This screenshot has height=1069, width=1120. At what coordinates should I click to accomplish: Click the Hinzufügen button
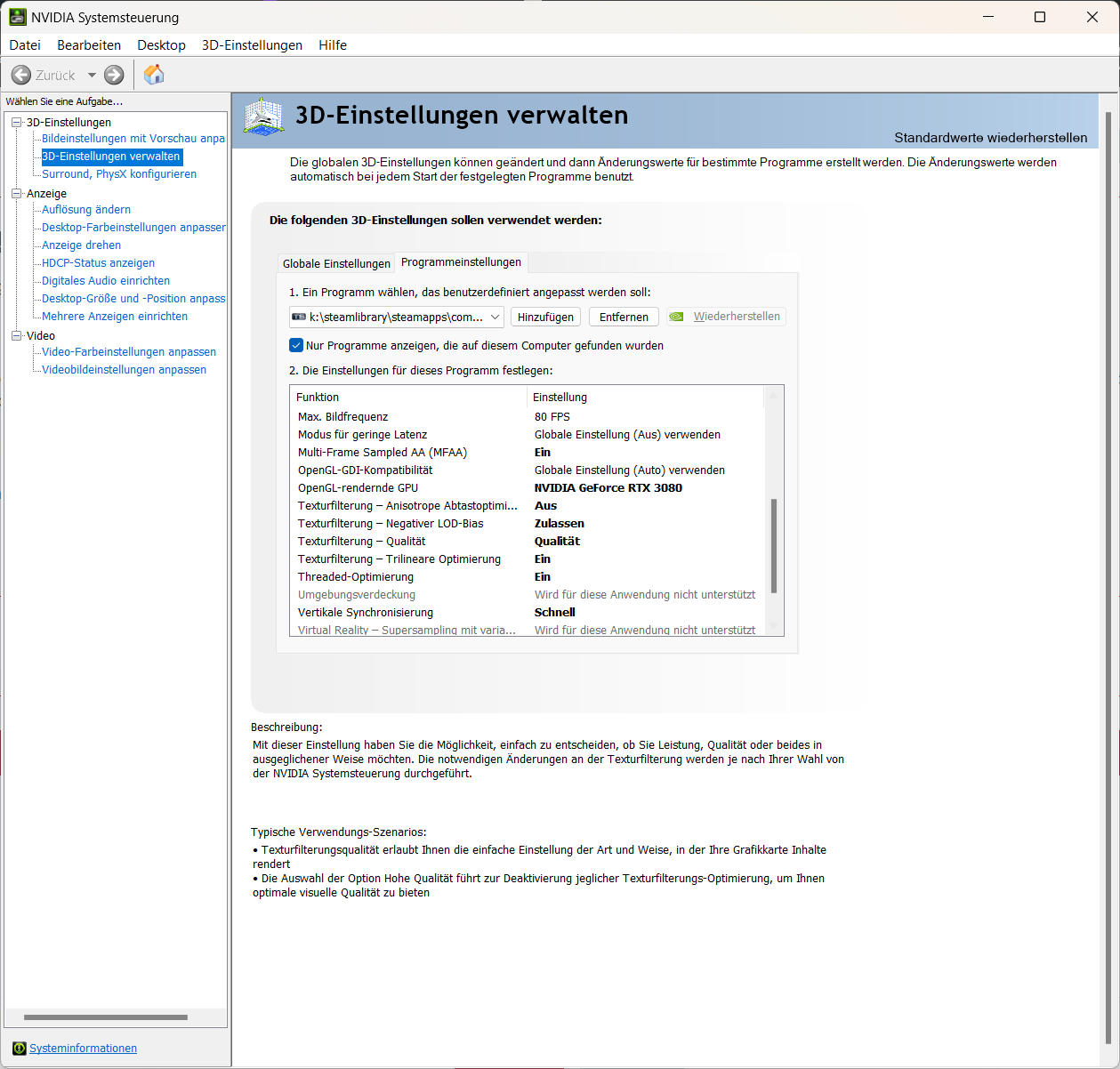(545, 317)
